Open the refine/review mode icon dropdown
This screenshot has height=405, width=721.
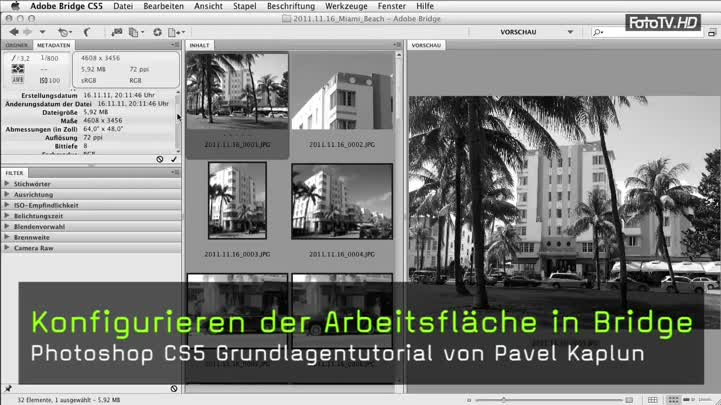(136, 32)
